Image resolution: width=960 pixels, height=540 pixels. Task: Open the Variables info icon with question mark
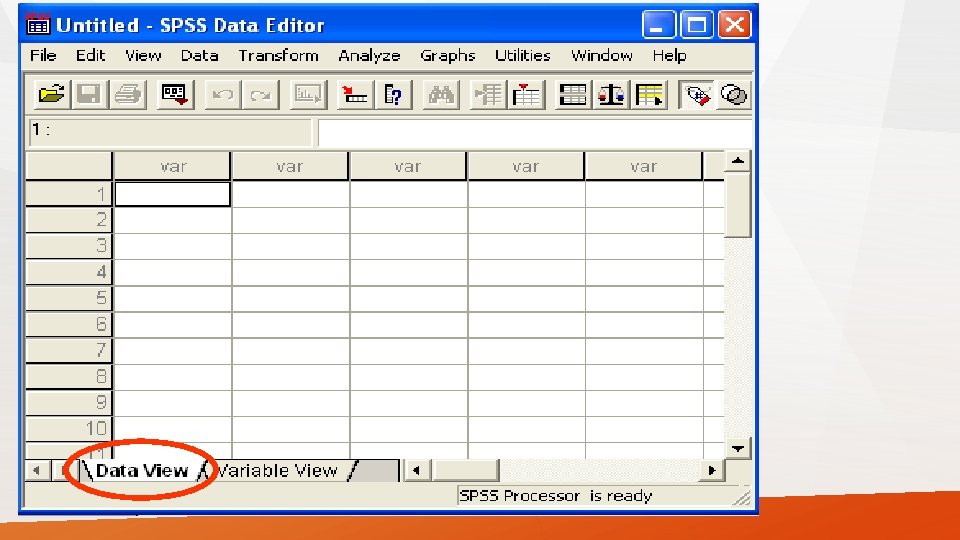pyautogui.click(x=393, y=95)
